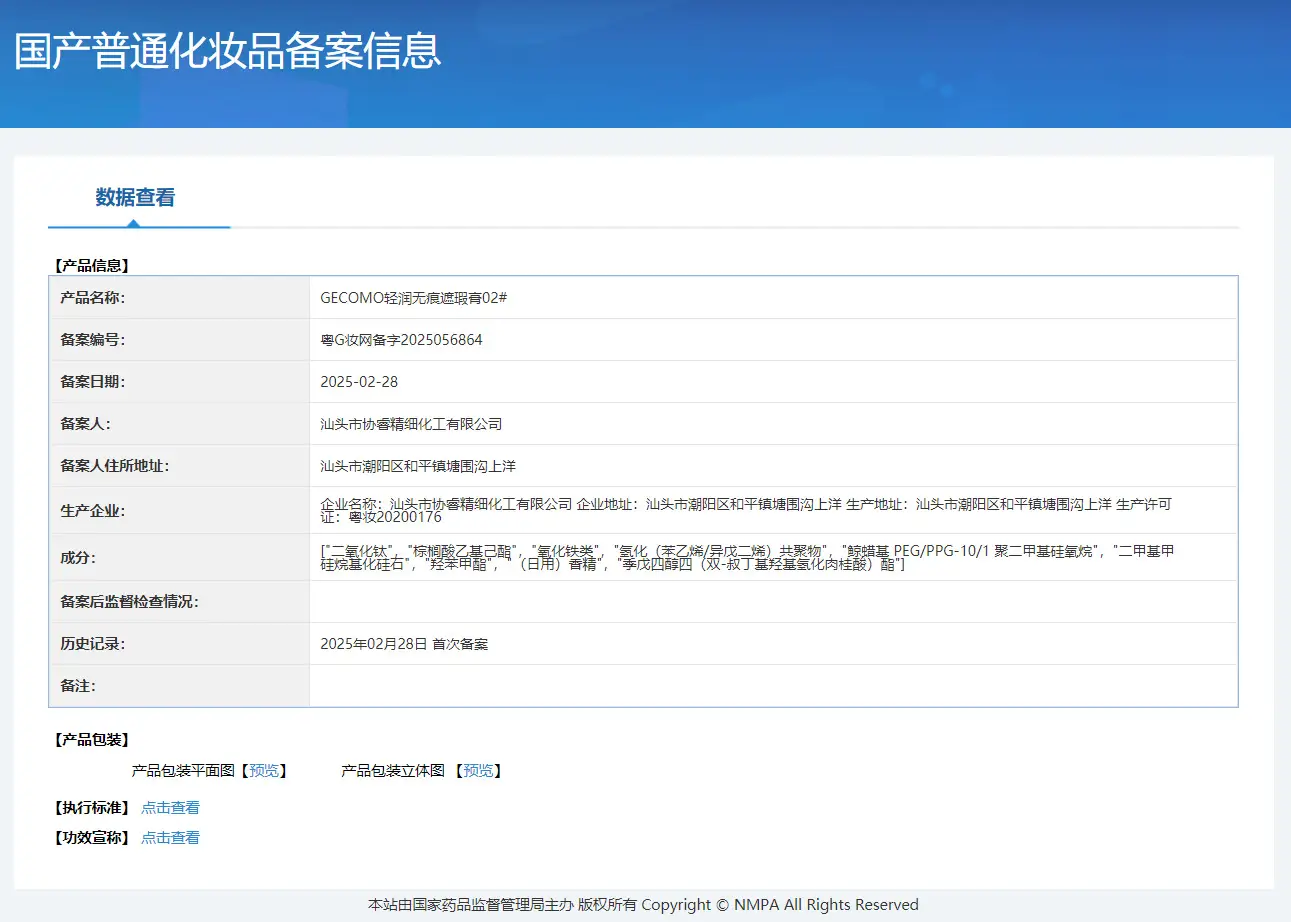Click the 成分 row label

[x=78, y=558]
